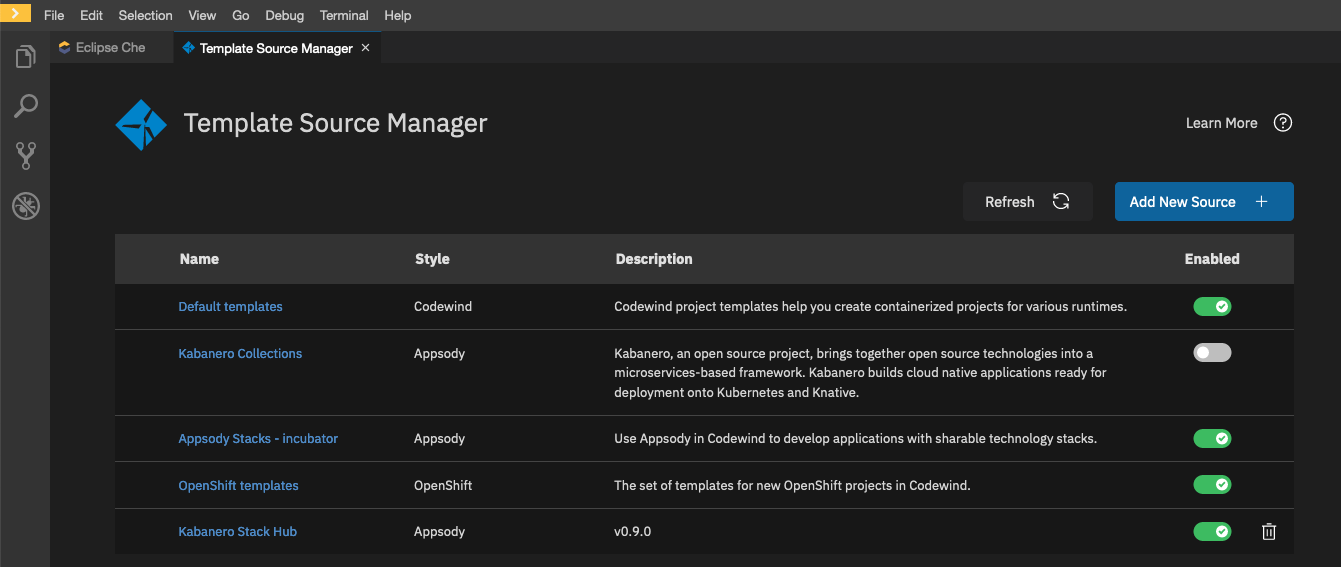Select the Template Source Manager tab
Screen dimensions: 1341x567
pyautogui.click(x=275, y=48)
